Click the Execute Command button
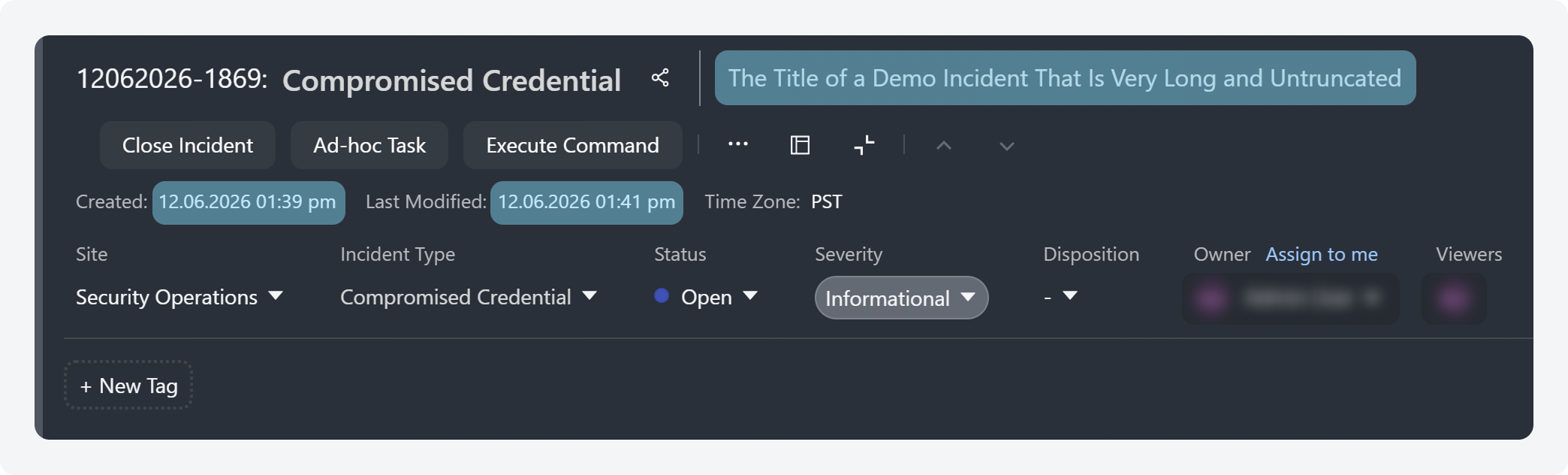Image resolution: width=1568 pixels, height=475 pixels. [573, 145]
